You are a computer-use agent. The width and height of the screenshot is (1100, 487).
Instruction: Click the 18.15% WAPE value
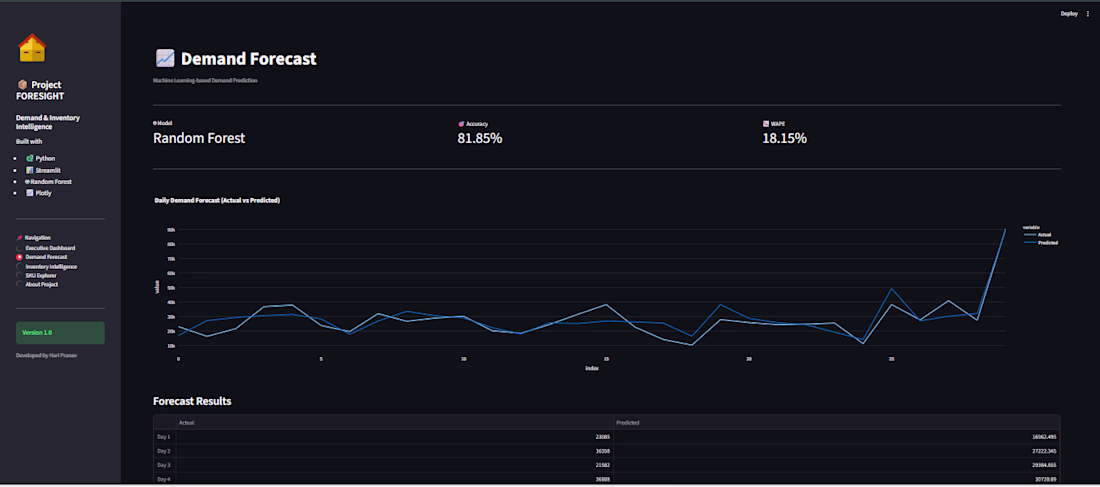[x=784, y=138]
